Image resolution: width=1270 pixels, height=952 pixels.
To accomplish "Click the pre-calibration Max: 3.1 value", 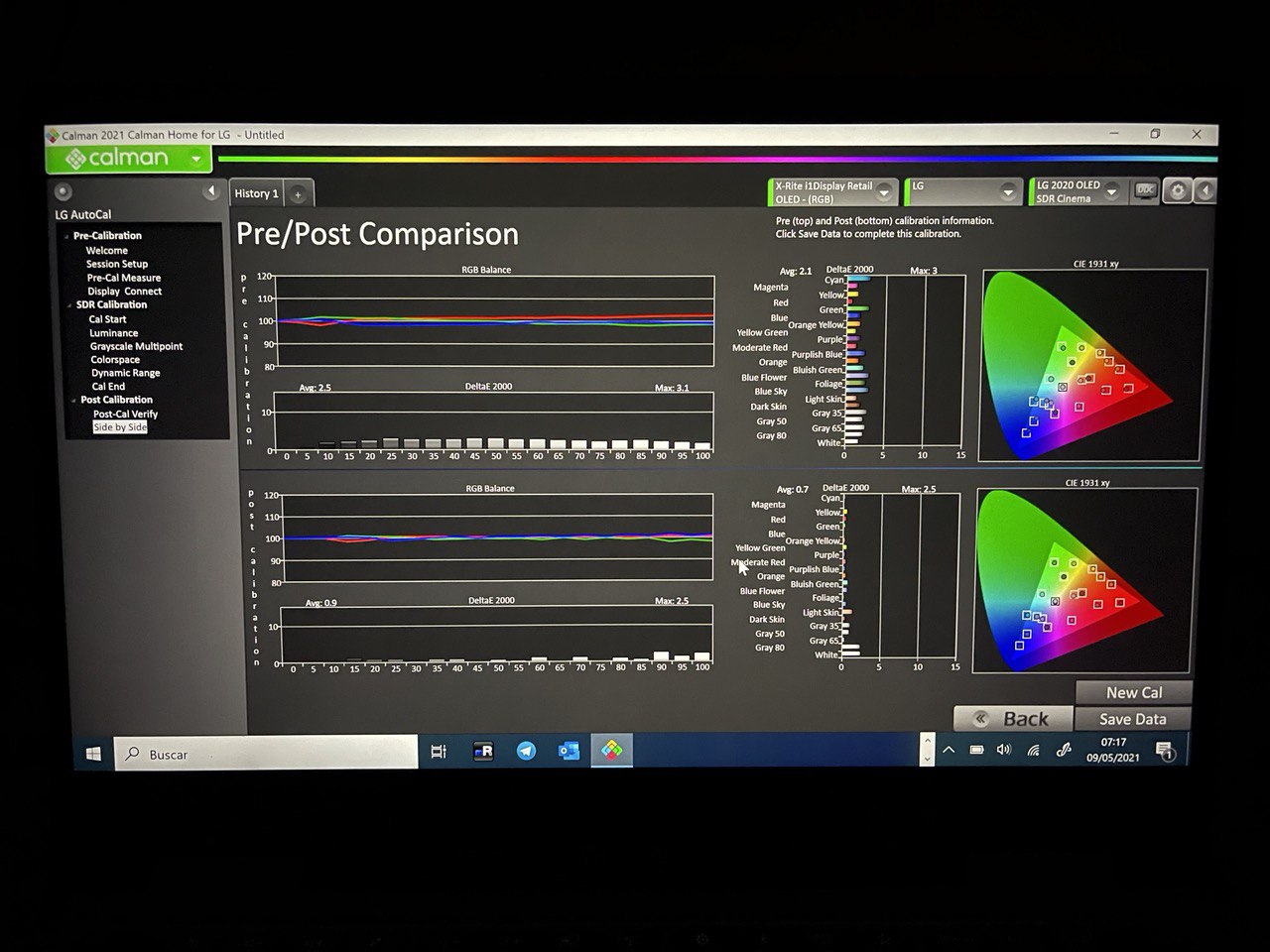I will tap(672, 388).
